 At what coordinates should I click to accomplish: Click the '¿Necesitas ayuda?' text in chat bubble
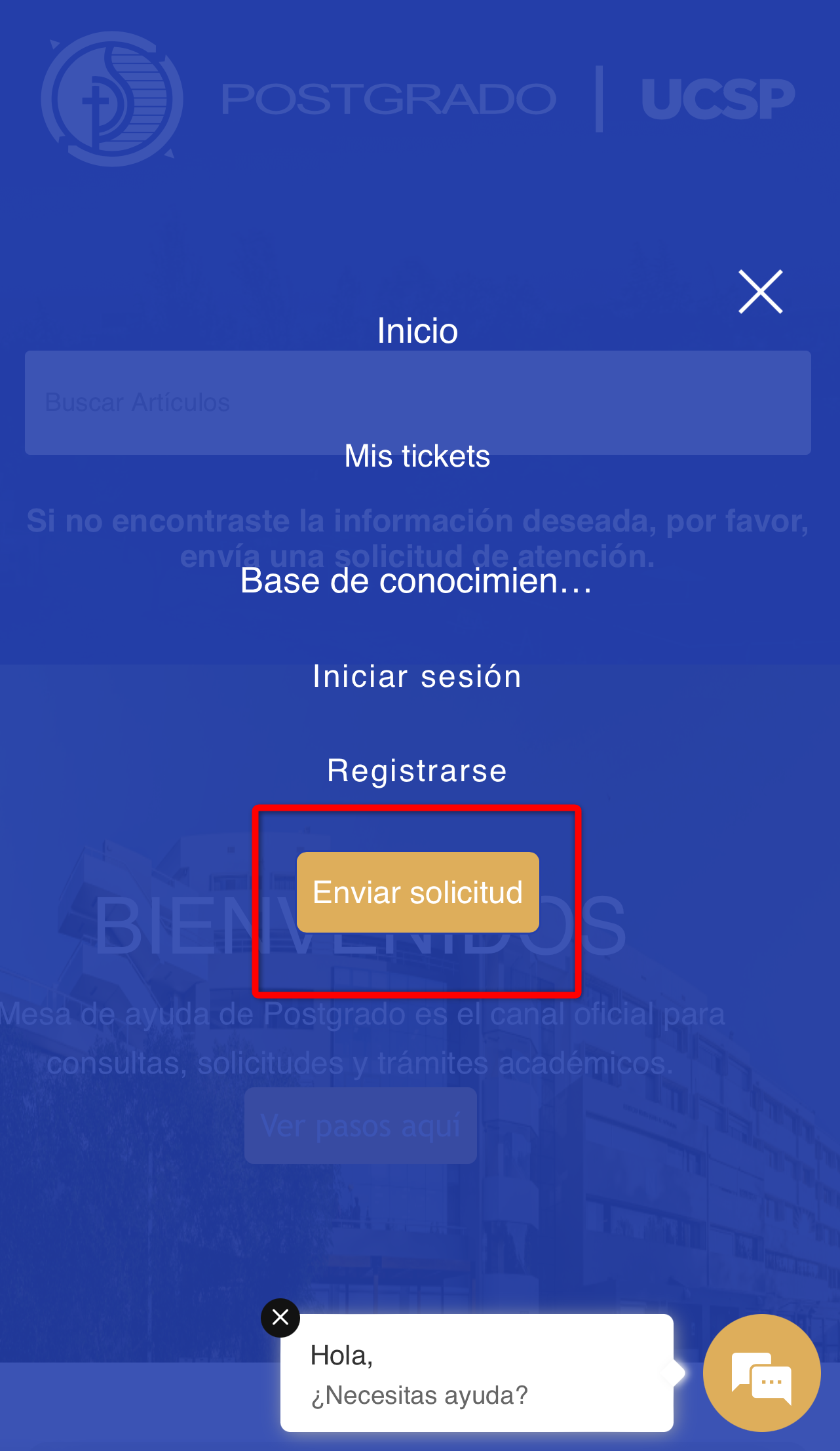pos(419,1396)
